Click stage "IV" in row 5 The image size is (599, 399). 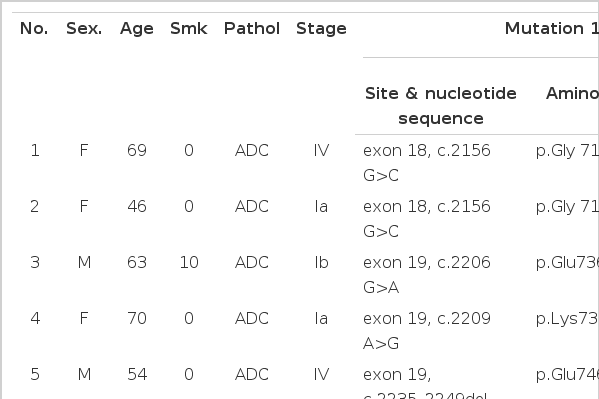(x=321, y=375)
